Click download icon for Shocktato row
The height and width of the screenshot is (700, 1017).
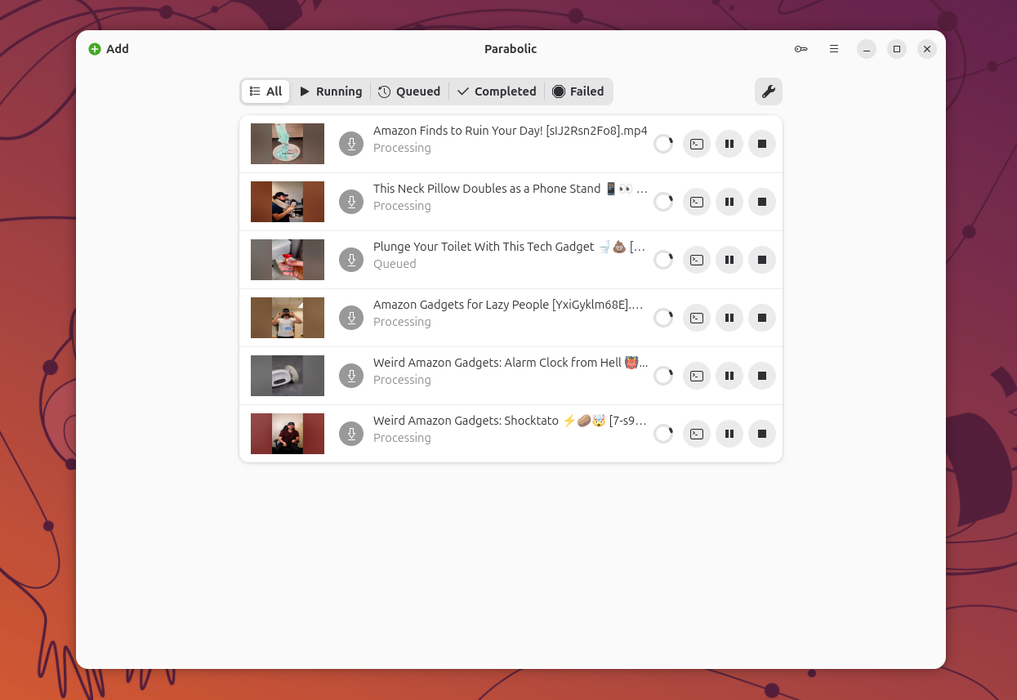351,434
